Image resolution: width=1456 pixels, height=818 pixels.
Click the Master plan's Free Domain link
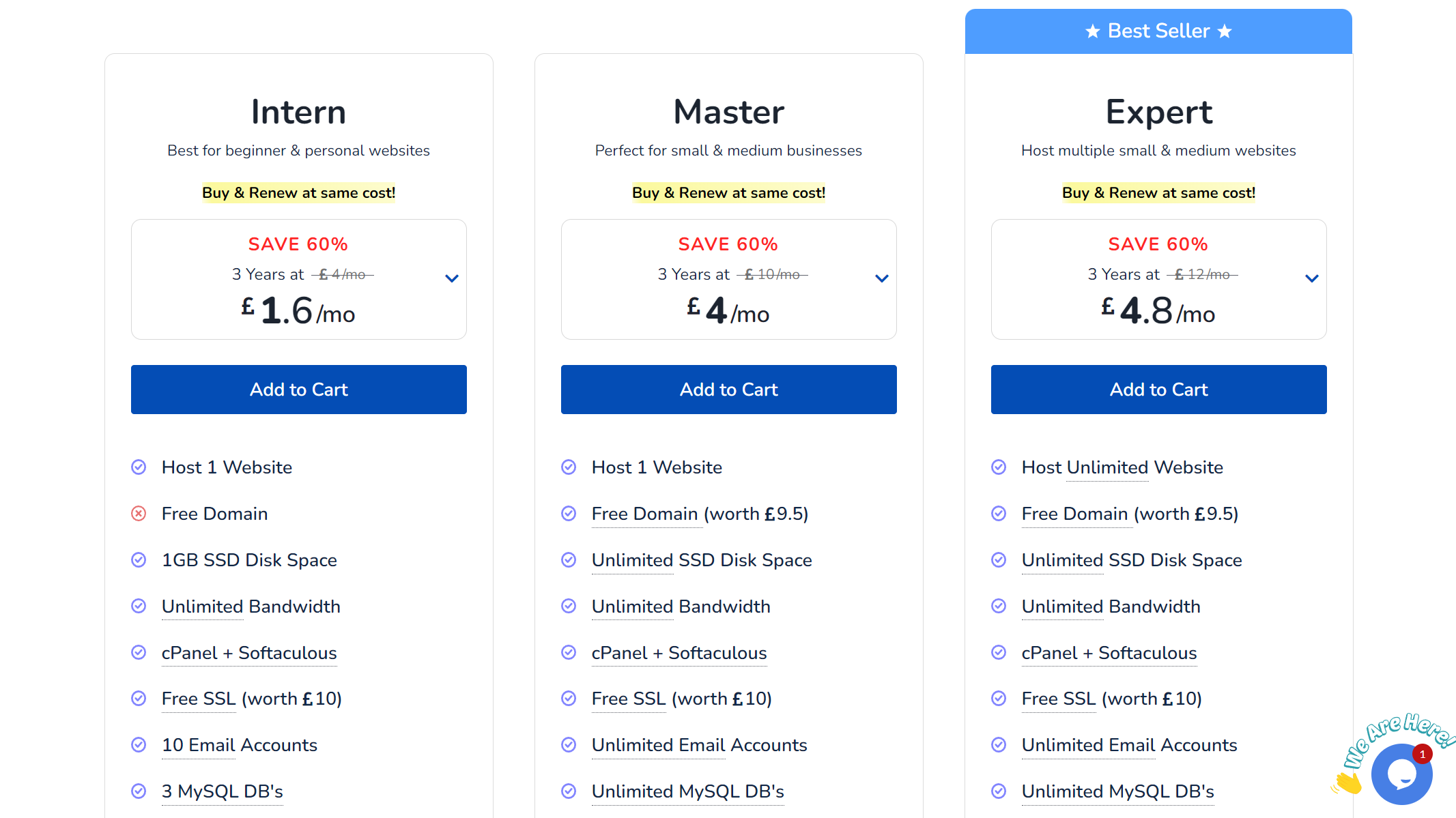[645, 514]
